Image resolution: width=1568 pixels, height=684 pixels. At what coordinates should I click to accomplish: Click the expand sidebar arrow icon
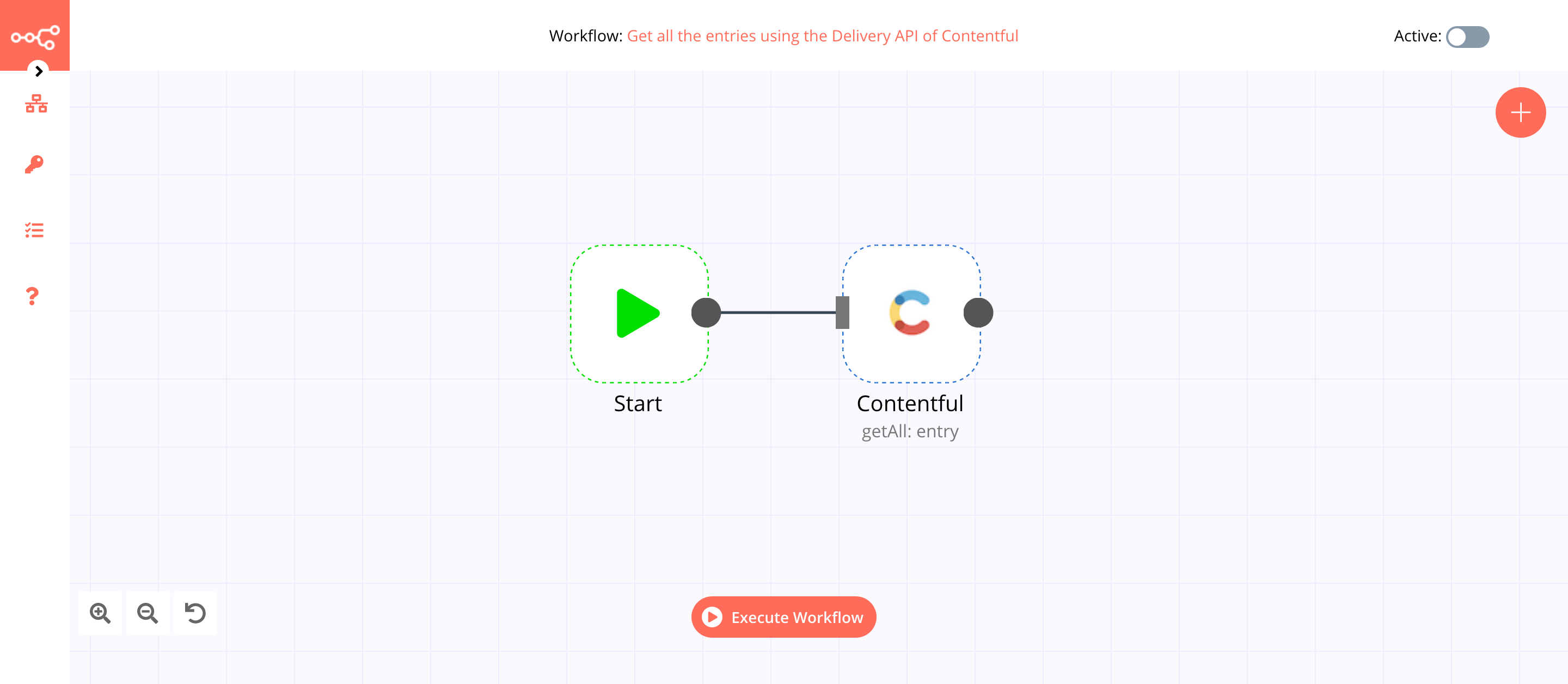click(37, 71)
